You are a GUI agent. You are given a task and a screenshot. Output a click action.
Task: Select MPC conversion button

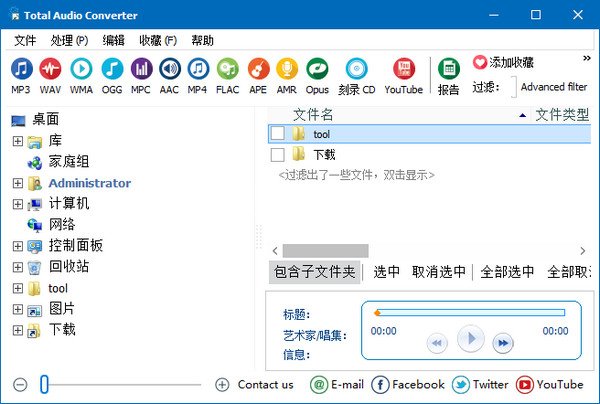pyautogui.click(x=141, y=69)
